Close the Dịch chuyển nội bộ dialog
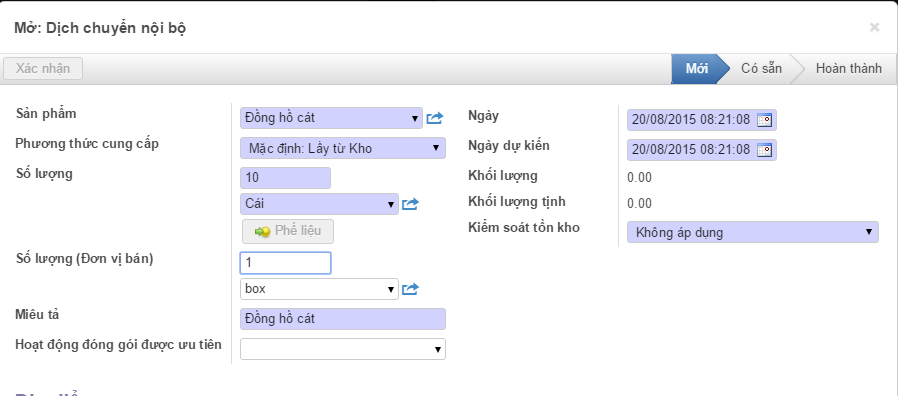Viewport: 898px width, 396px height. (874, 27)
